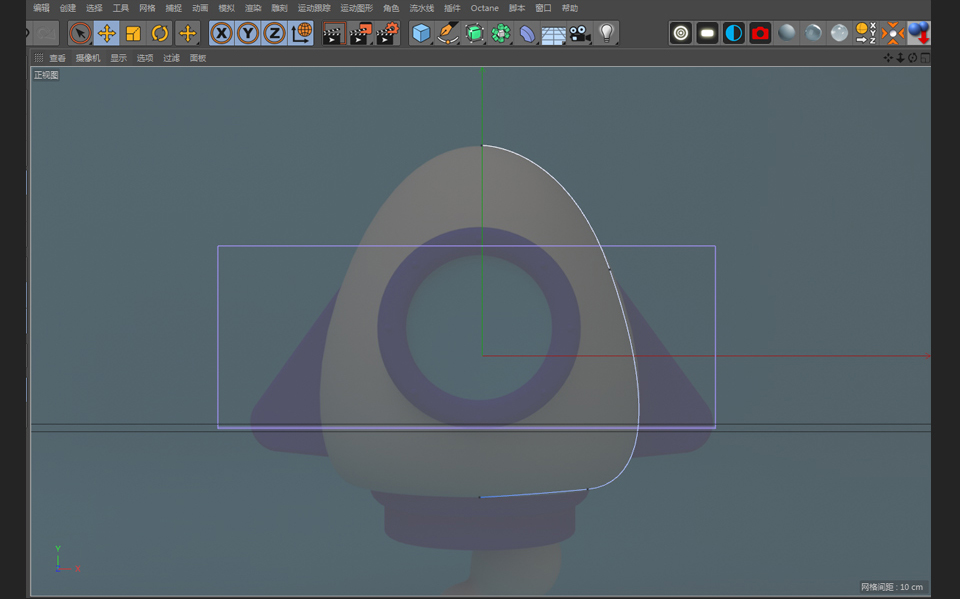The height and width of the screenshot is (599, 960).
Task: Open render settings clapperboard with gear
Action: [387, 33]
